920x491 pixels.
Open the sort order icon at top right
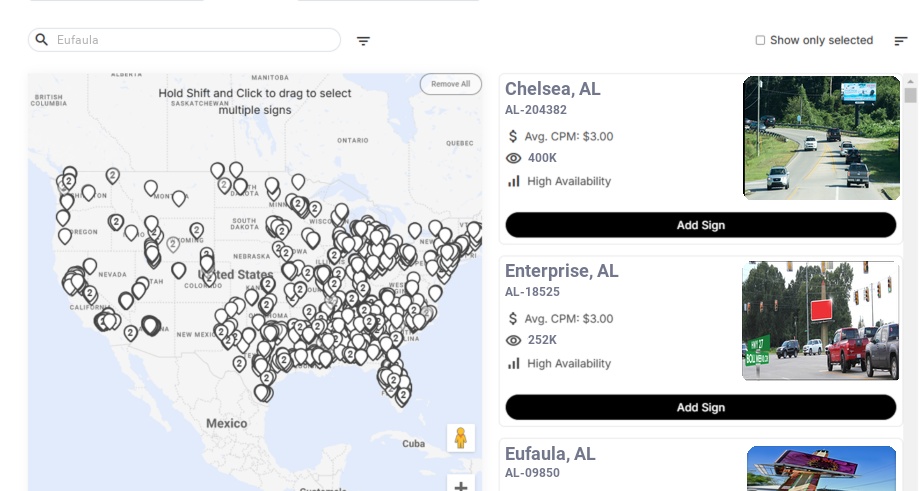click(x=900, y=41)
